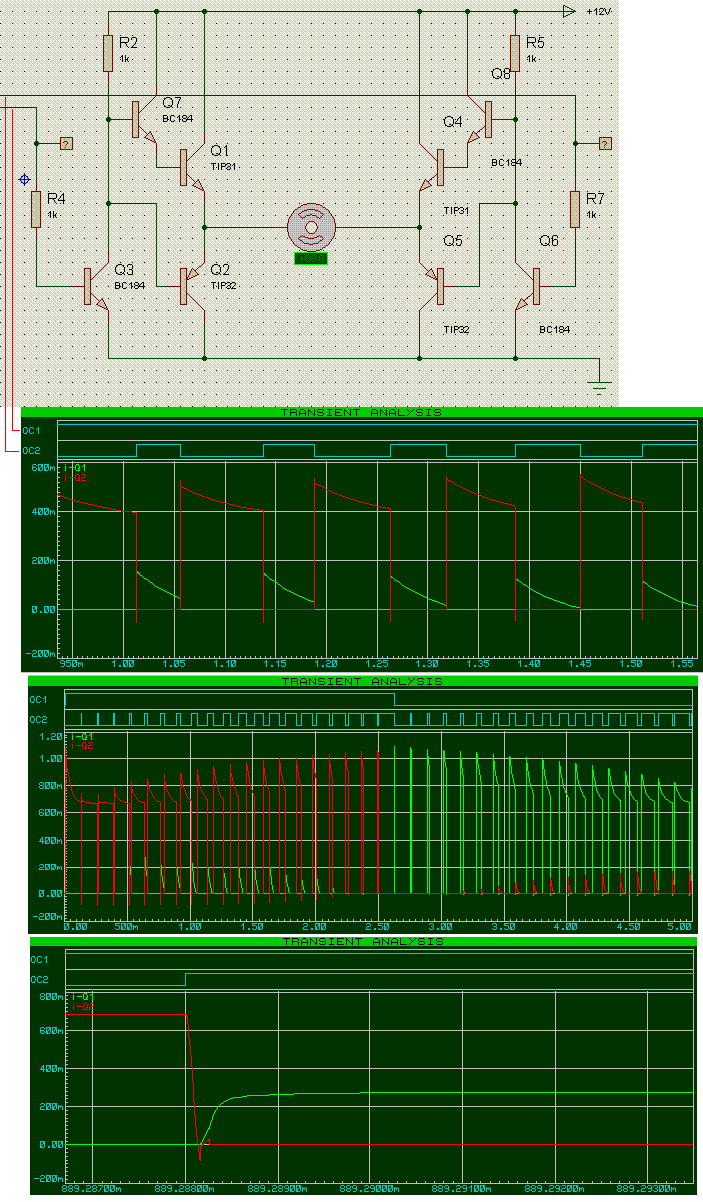Image resolution: width=703 pixels, height=1202 pixels.
Task: Click the 600m y-axis value in the top graph
Action: (43, 467)
